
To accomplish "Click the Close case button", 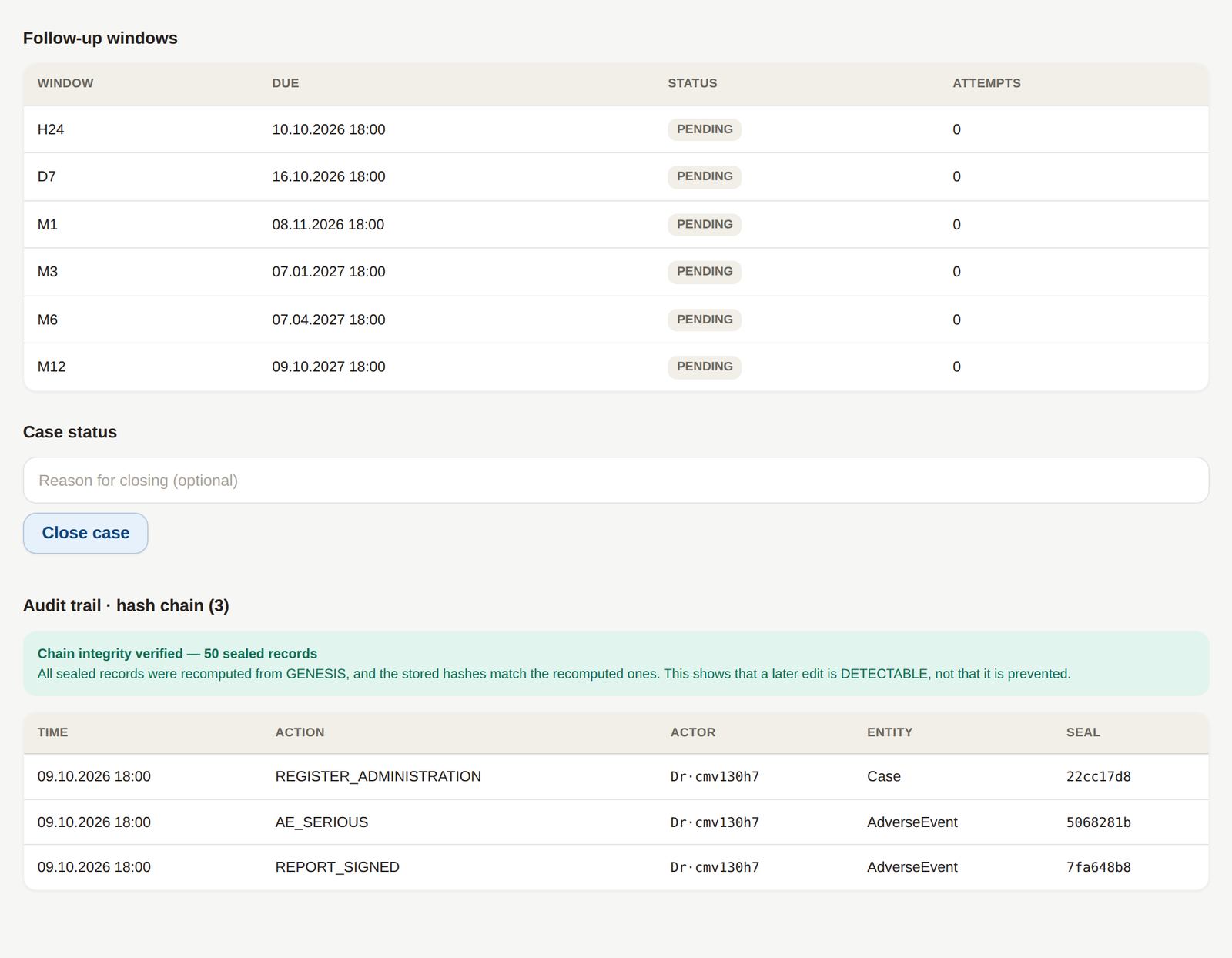I will click(x=85, y=533).
